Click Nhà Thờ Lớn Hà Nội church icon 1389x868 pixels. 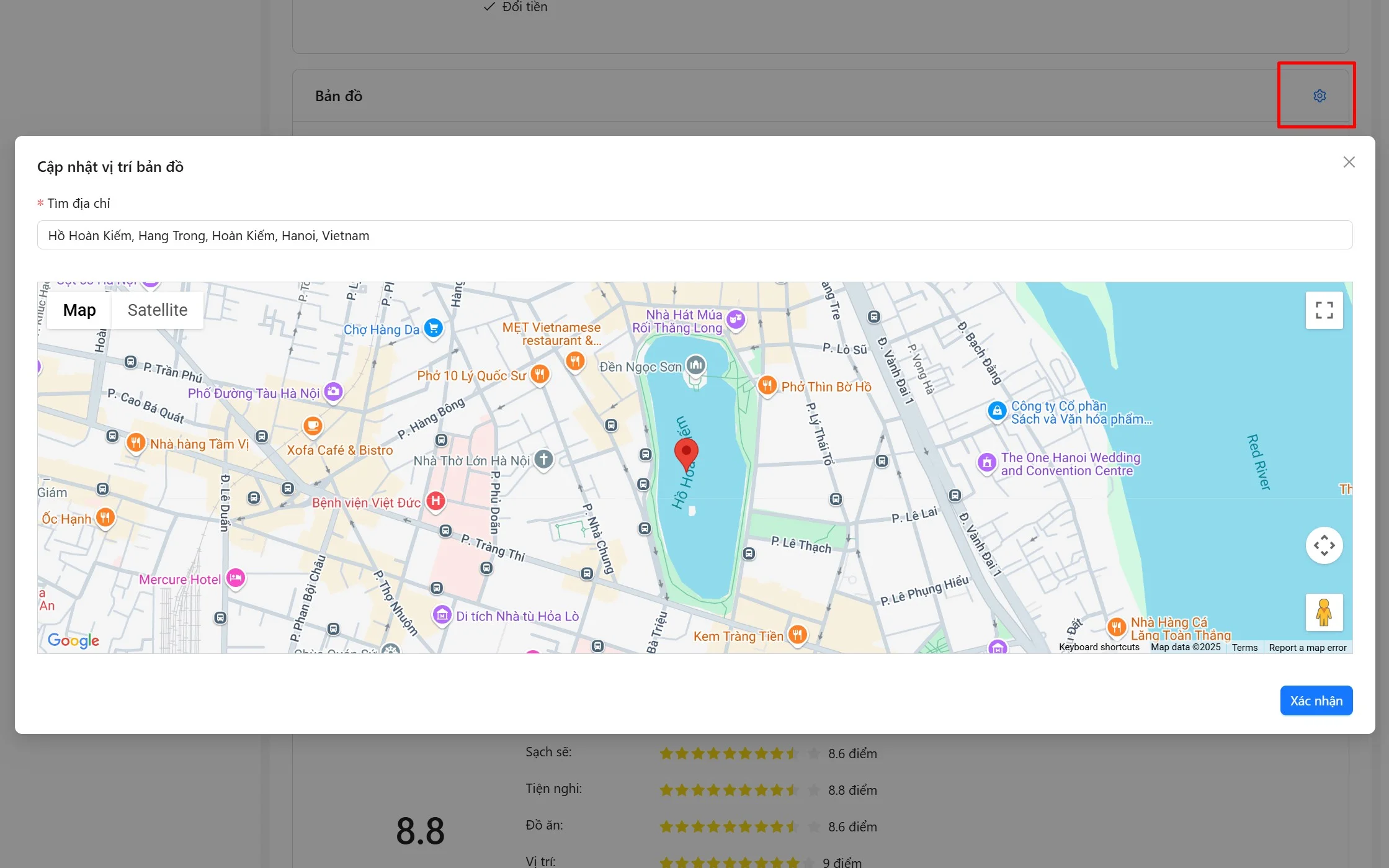tap(544, 460)
